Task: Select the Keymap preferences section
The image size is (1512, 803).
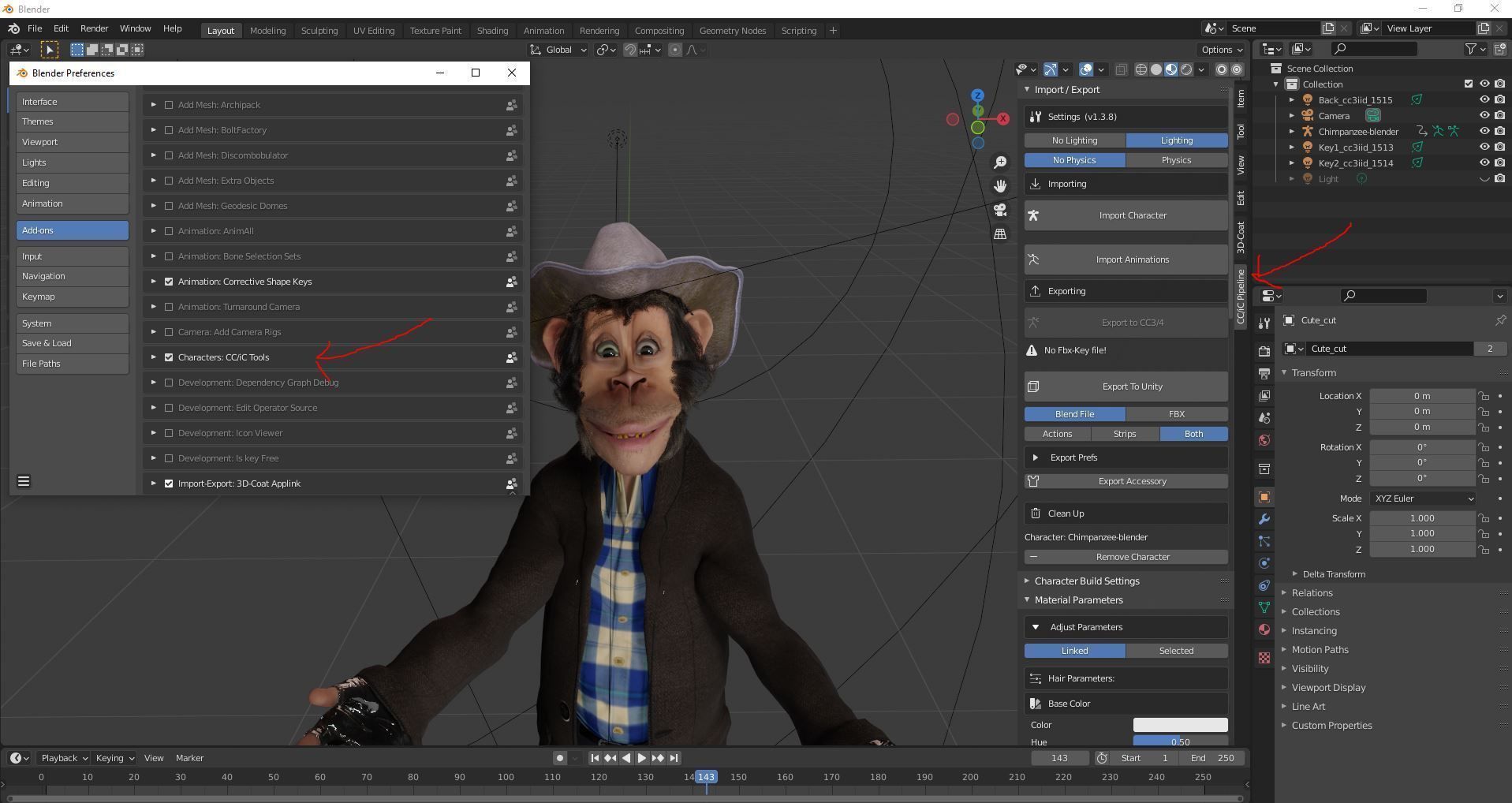Action: [x=72, y=297]
